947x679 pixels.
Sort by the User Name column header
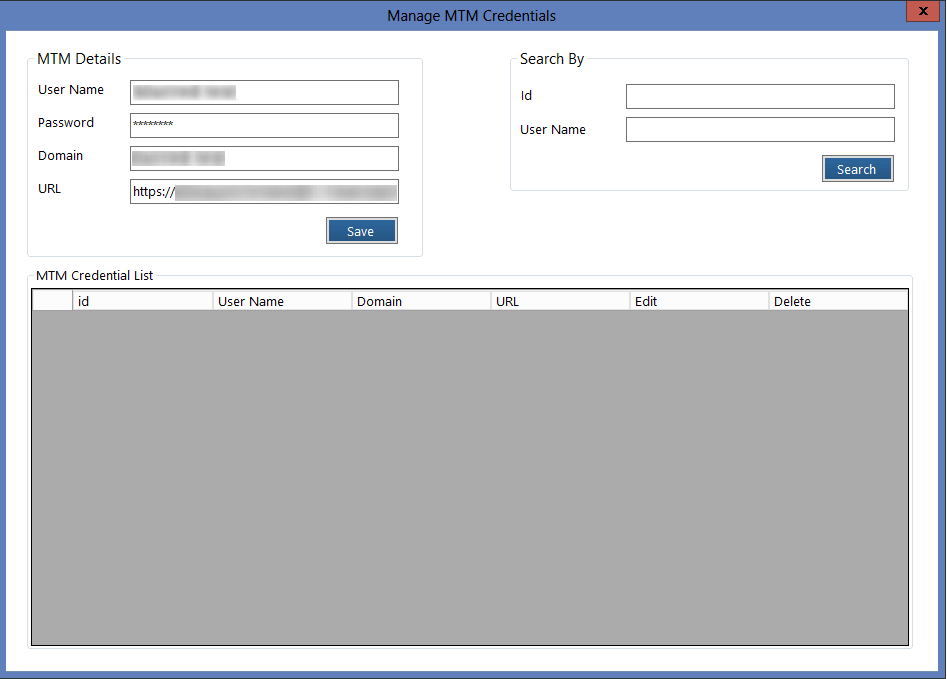point(282,301)
